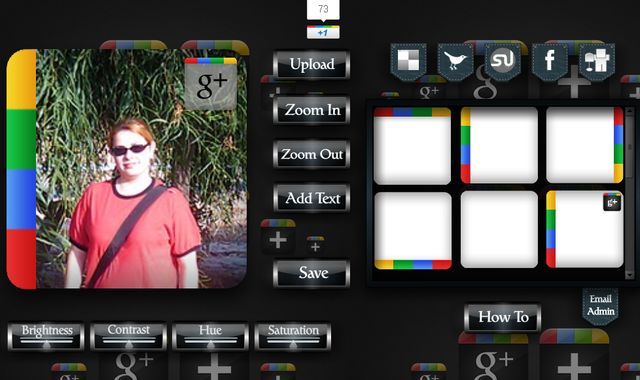Select the plain white frame template
Image resolution: width=640 pixels, height=380 pixels.
(499, 230)
